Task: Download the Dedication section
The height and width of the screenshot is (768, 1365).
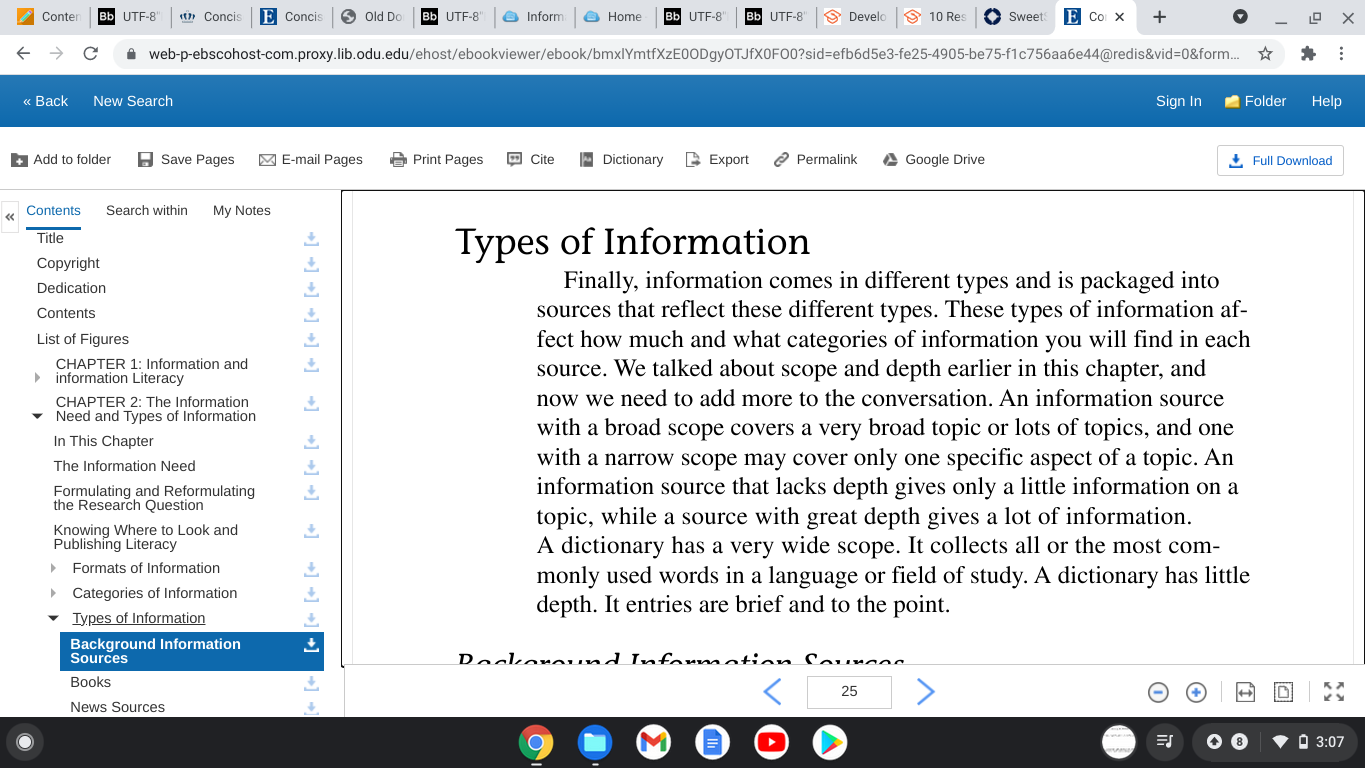Action: tap(311, 288)
